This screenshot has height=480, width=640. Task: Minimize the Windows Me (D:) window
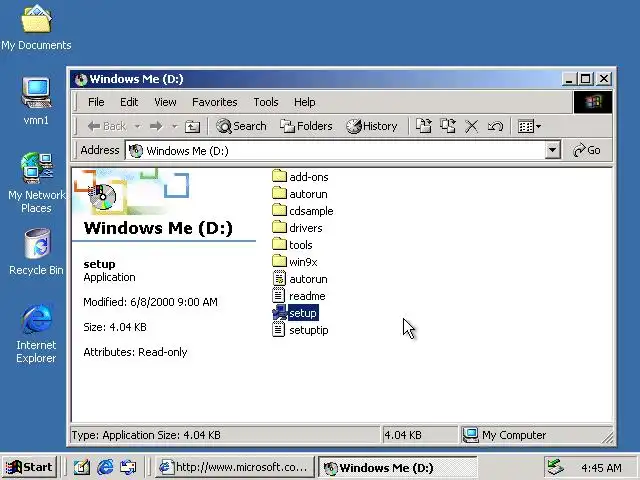pyautogui.click(x=569, y=79)
